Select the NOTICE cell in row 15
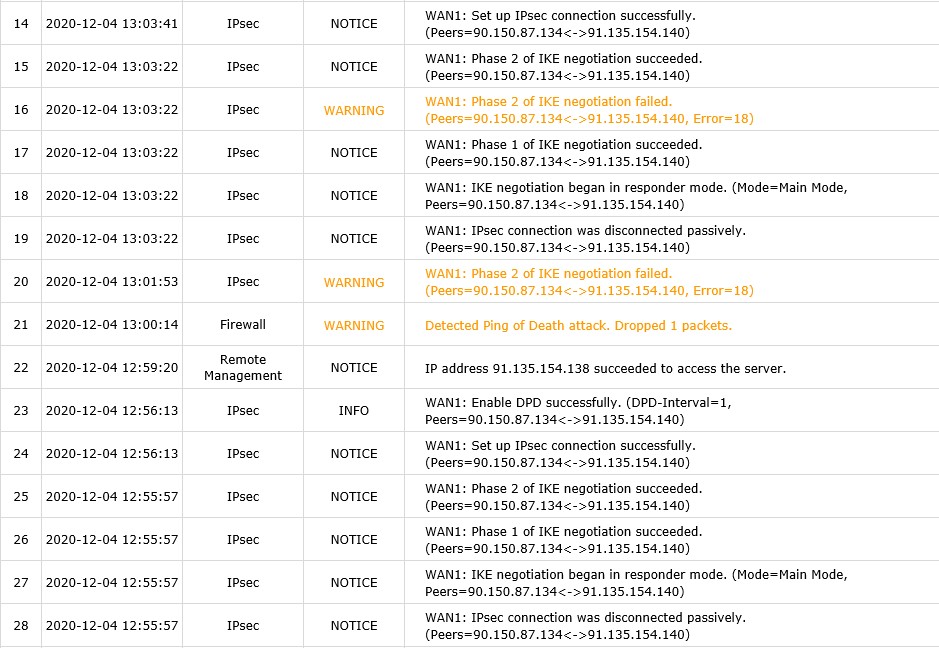939x648 pixels. click(354, 67)
